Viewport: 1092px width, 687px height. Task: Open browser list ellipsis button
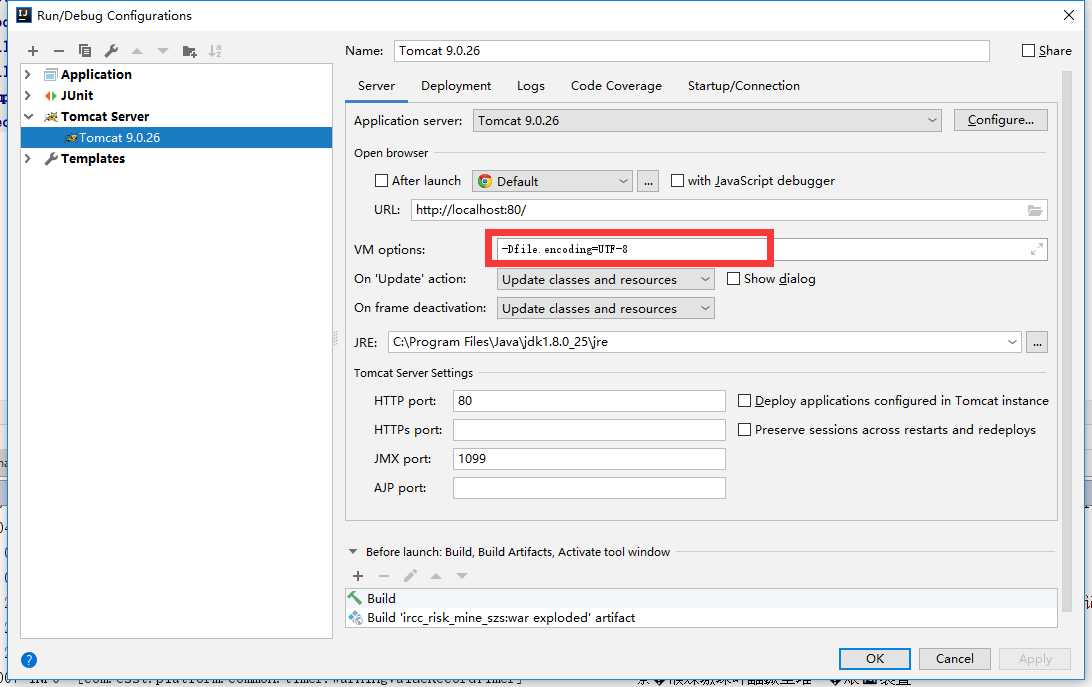tap(648, 181)
